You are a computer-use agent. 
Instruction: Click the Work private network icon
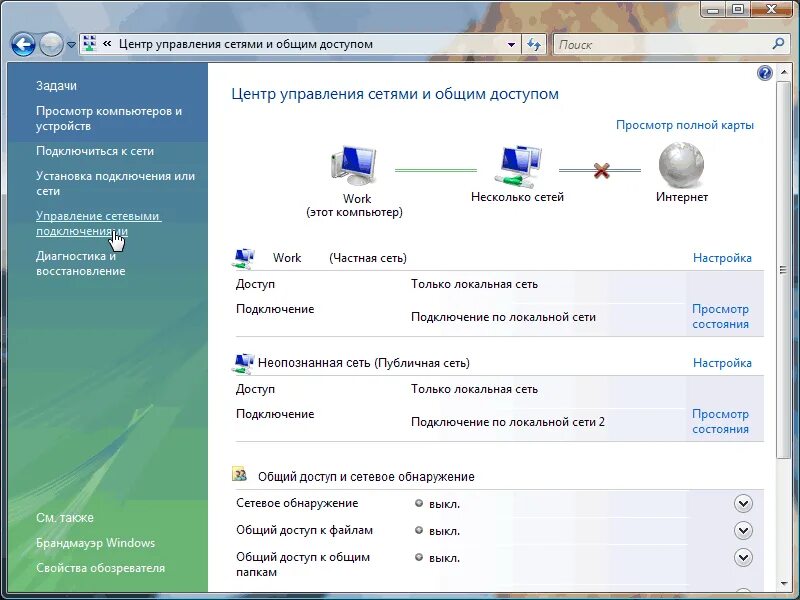click(243, 258)
